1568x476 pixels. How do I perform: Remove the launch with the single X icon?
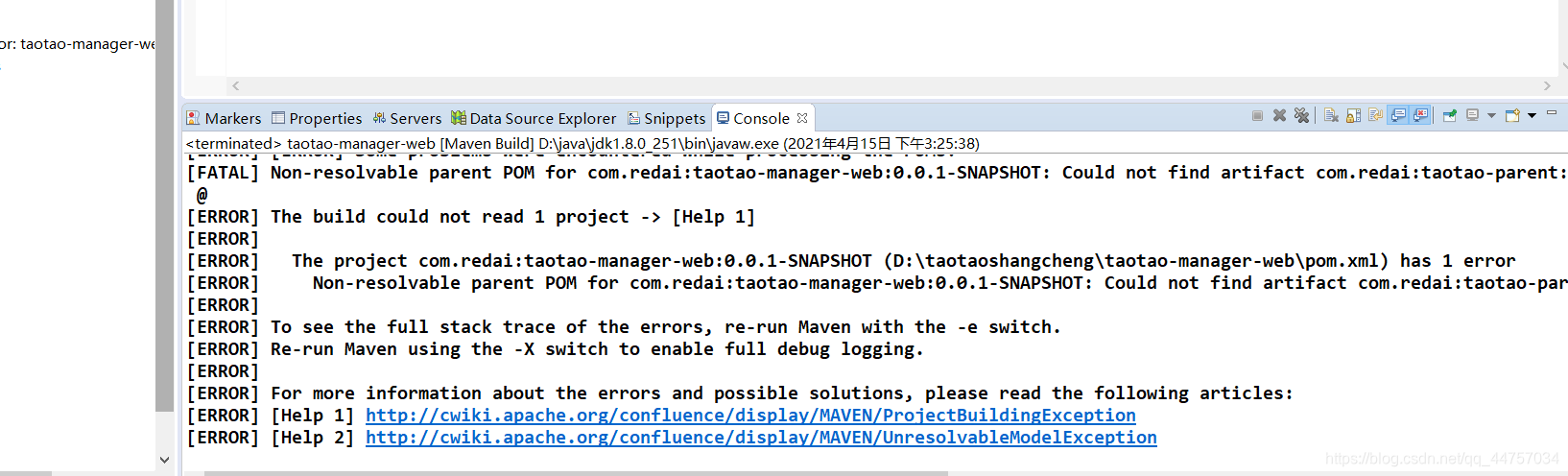click(1279, 116)
